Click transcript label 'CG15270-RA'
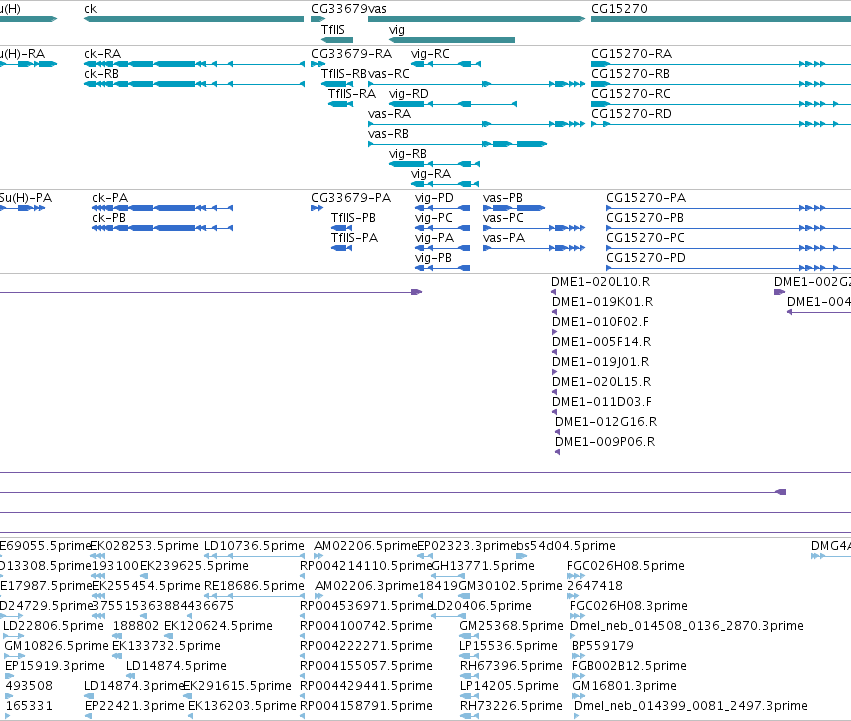 click(631, 54)
